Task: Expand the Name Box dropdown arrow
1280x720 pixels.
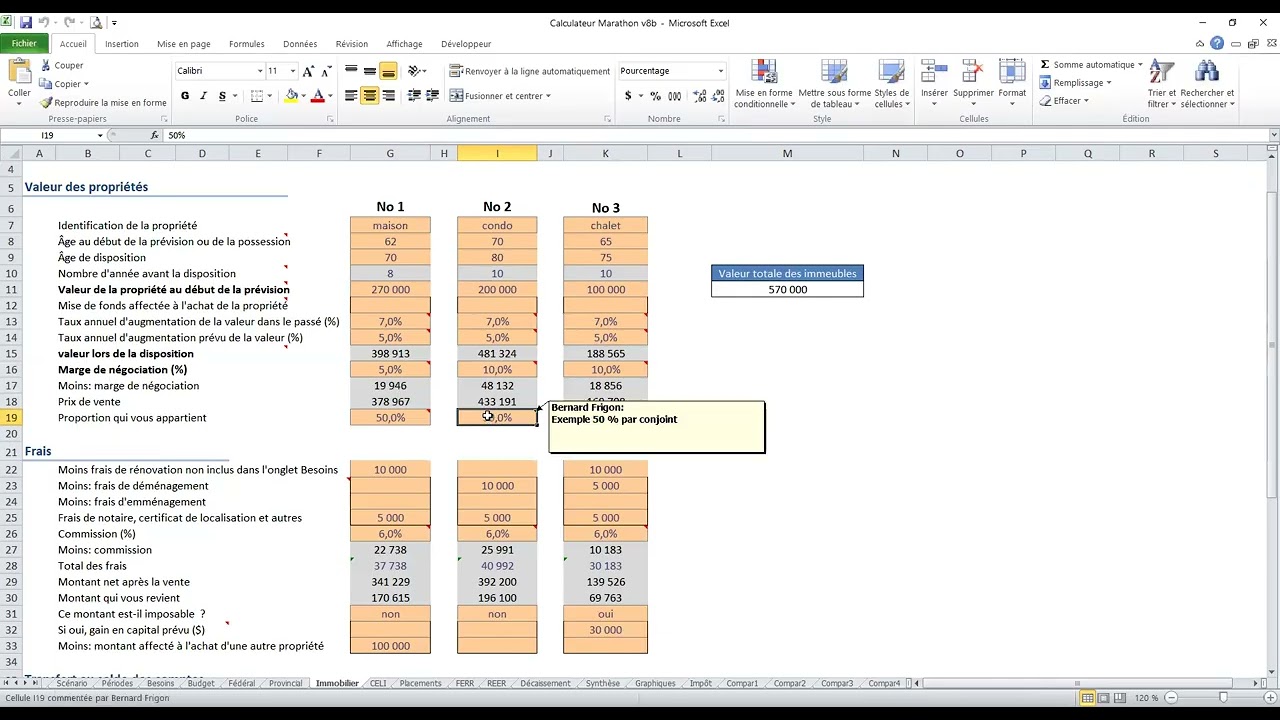Action: 99,135
